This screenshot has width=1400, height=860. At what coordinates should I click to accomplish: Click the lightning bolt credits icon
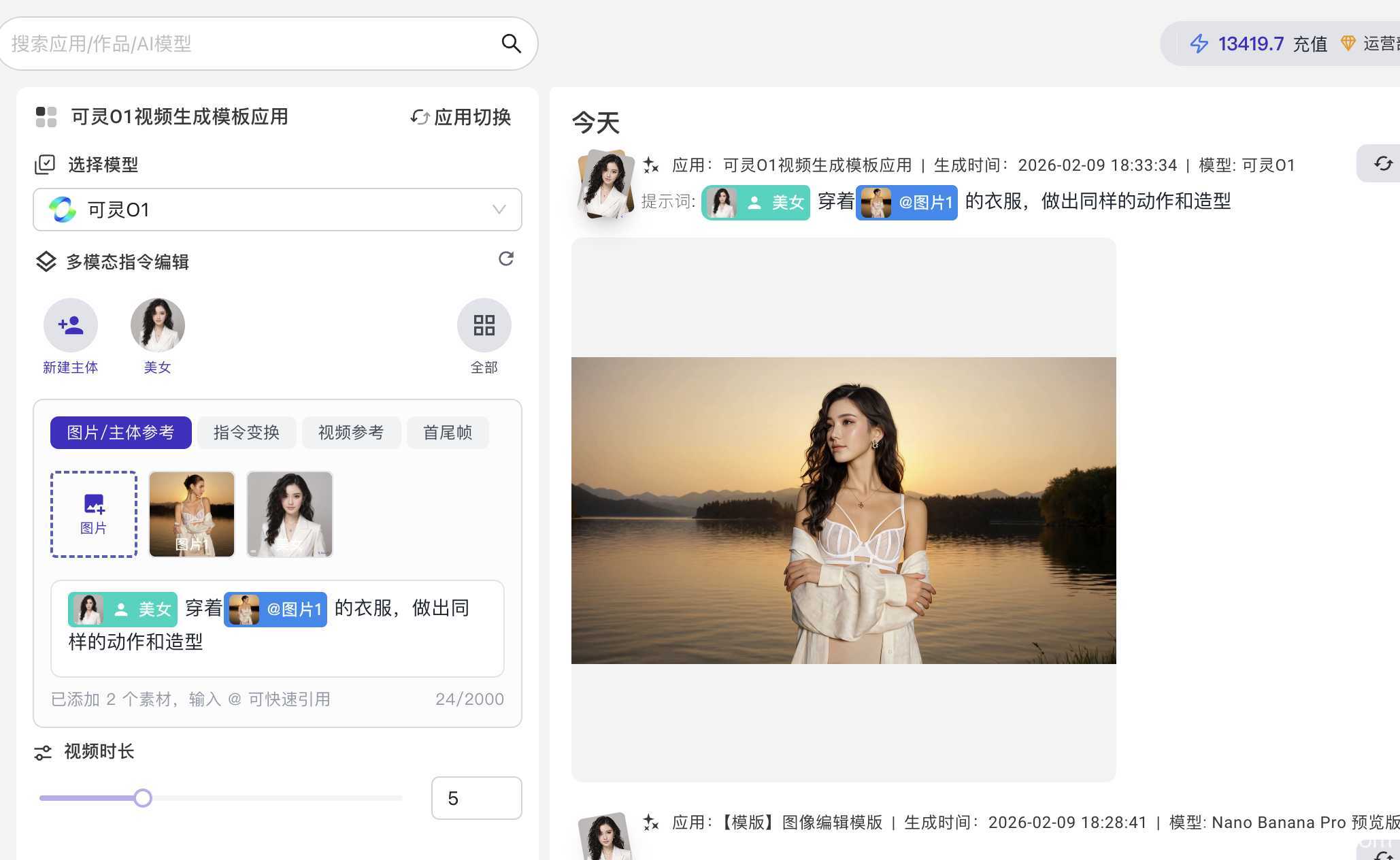click(x=1199, y=44)
